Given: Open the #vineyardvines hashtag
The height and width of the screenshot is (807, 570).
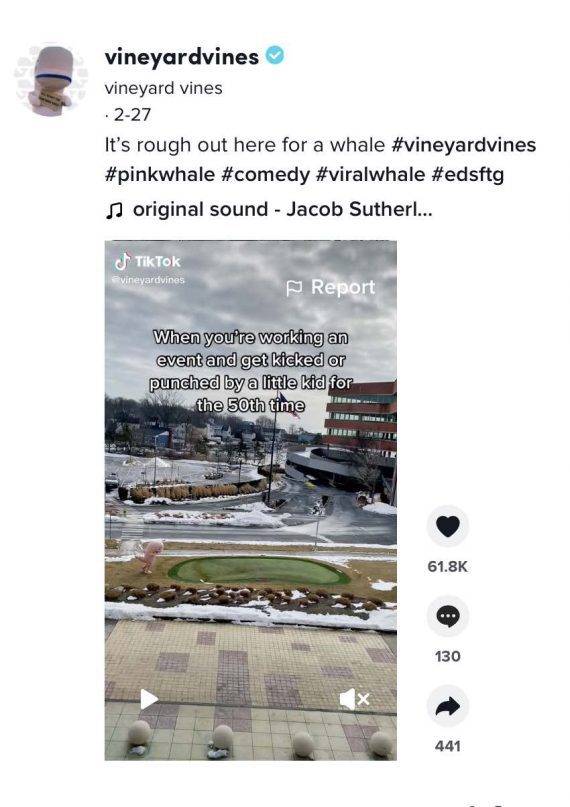Looking at the screenshot, I should tap(464, 145).
